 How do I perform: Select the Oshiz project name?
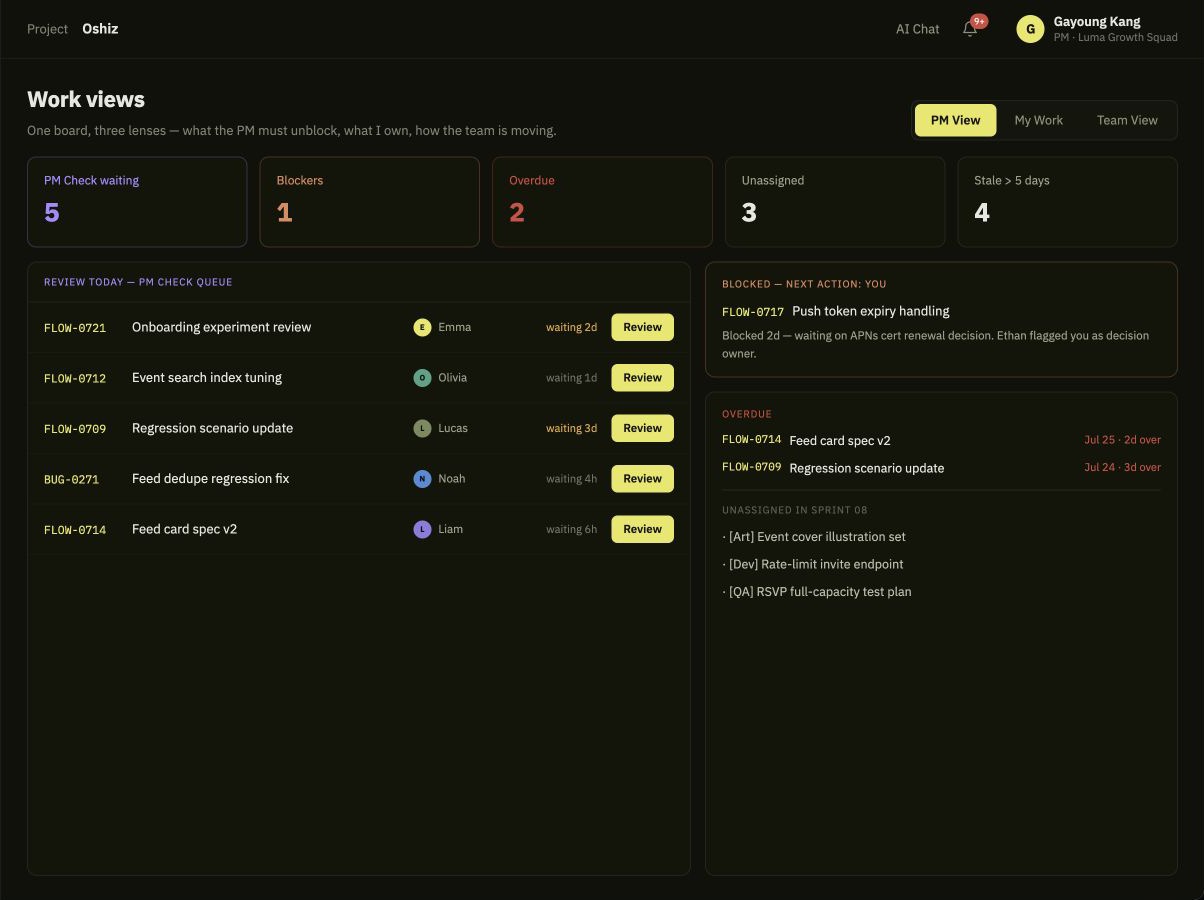(x=100, y=29)
